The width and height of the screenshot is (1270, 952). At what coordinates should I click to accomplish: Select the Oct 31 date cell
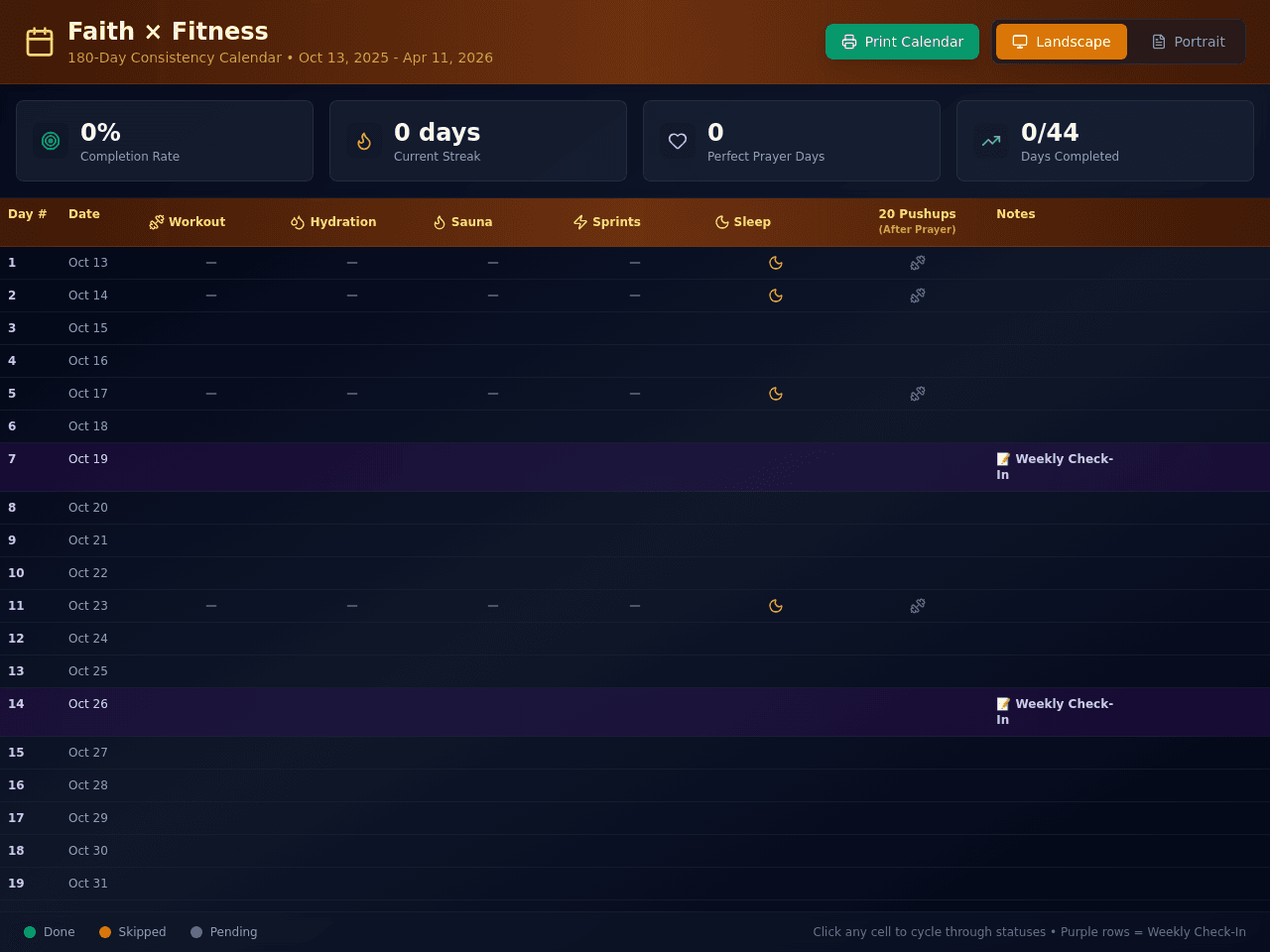pyautogui.click(x=88, y=884)
